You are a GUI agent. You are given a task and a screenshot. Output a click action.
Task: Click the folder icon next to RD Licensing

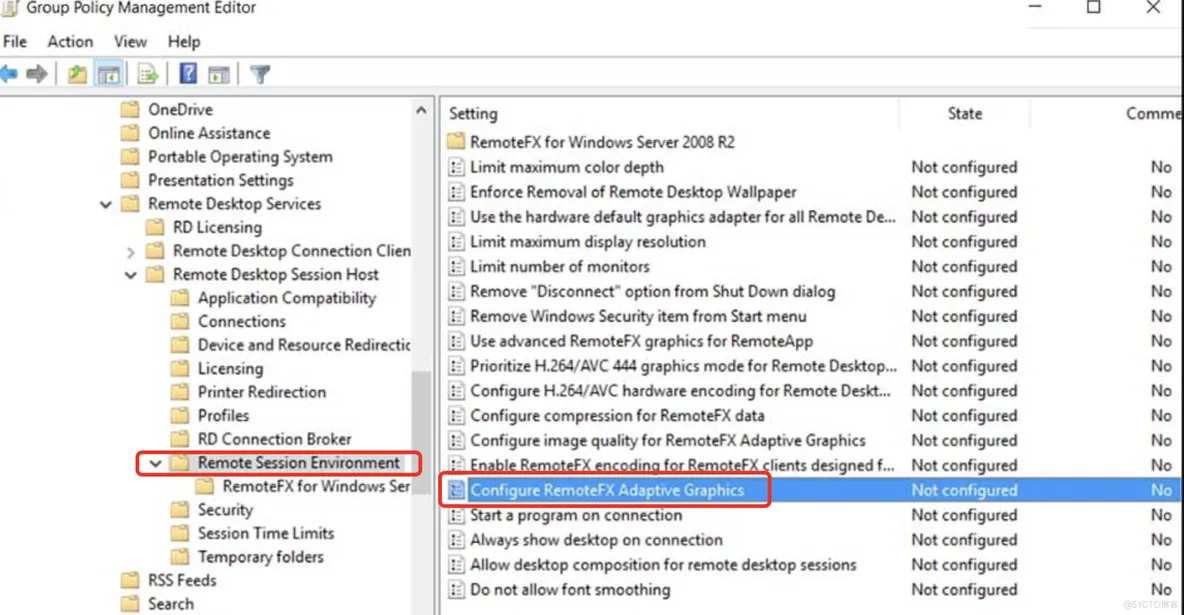(155, 227)
